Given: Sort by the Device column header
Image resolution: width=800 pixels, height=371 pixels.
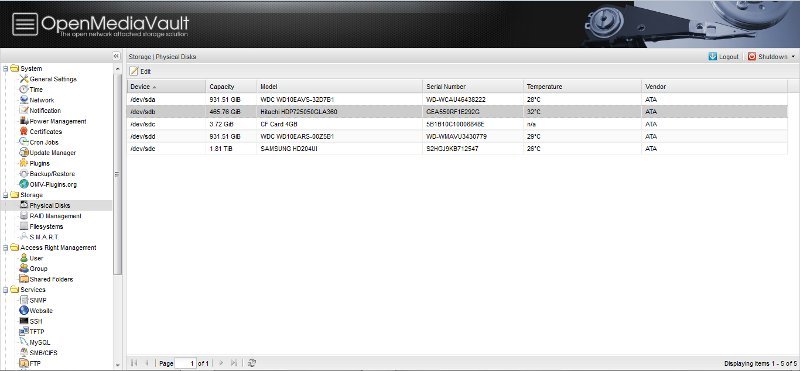Looking at the screenshot, I should (x=166, y=87).
